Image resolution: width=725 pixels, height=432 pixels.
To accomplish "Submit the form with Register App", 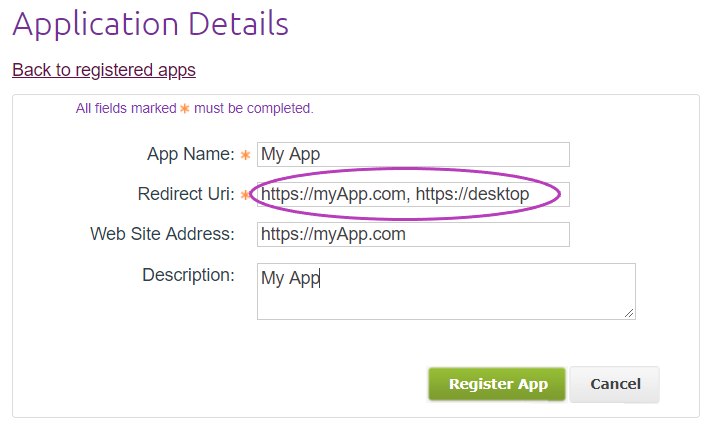I will (x=497, y=384).
